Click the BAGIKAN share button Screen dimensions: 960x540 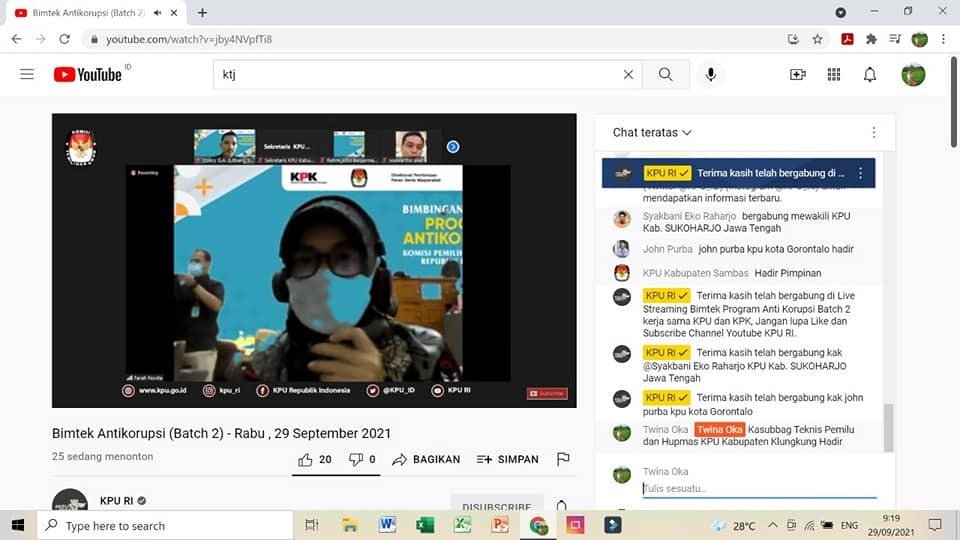click(426, 459)
